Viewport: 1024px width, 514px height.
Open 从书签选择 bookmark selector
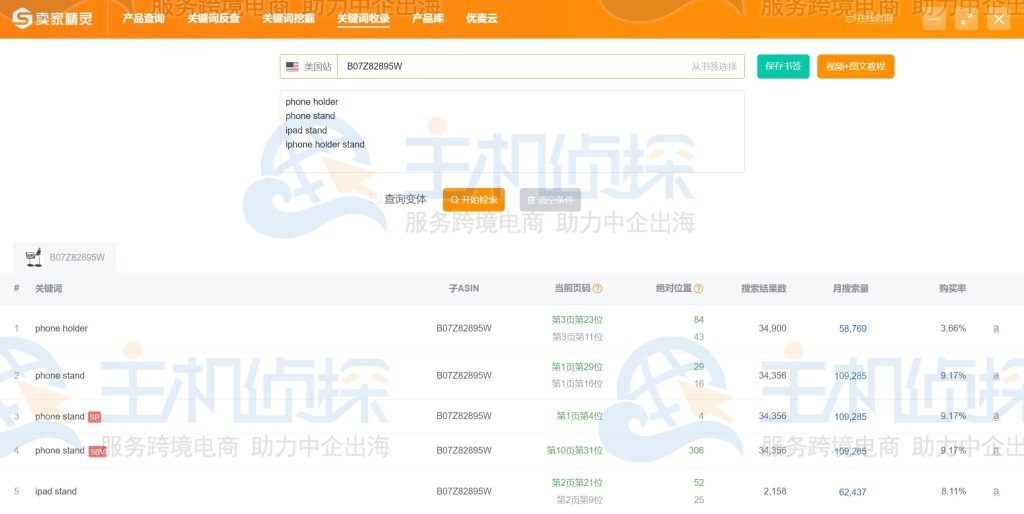pos(714,67)
